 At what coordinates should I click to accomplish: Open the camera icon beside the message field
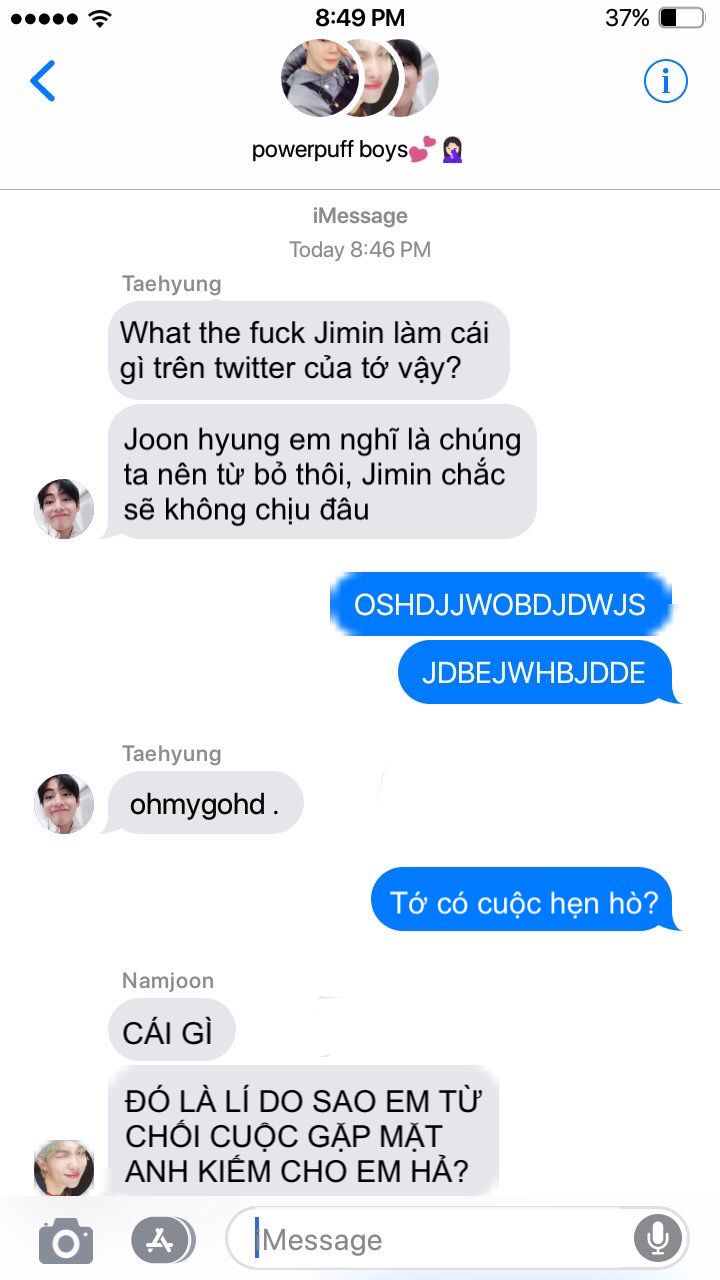66,1241
